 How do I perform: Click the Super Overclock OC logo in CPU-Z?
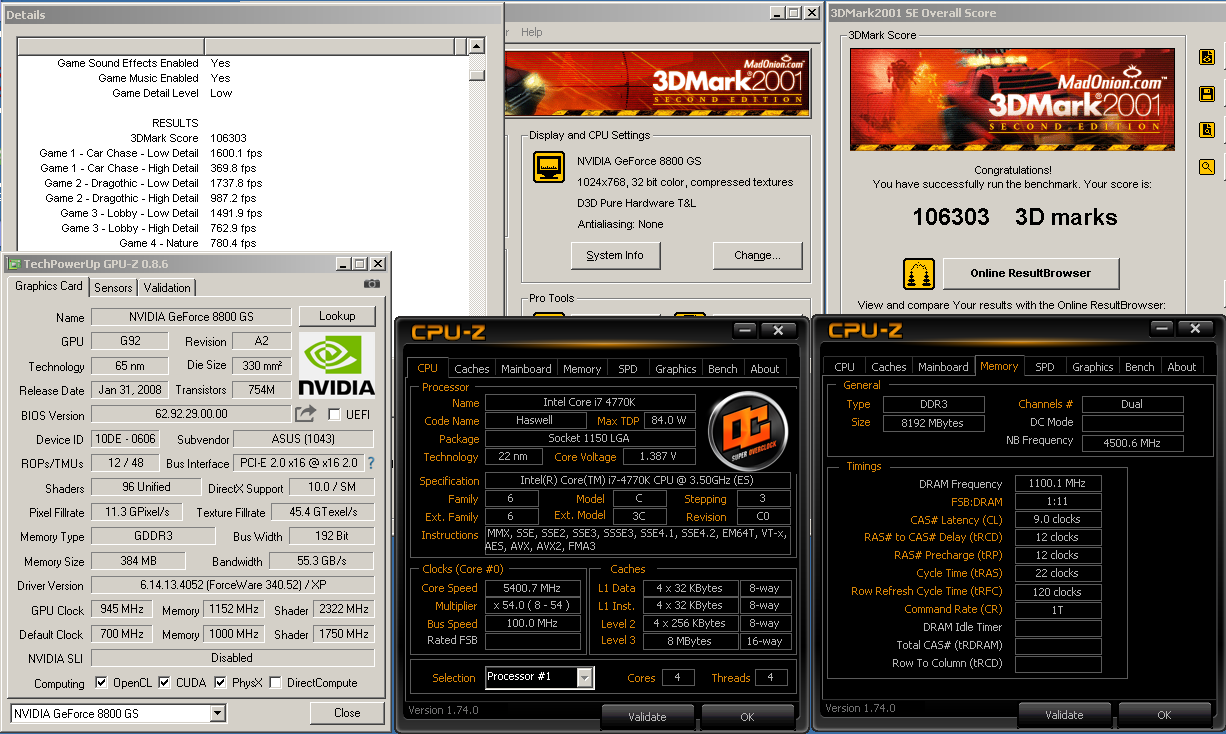tap(749, 430)
